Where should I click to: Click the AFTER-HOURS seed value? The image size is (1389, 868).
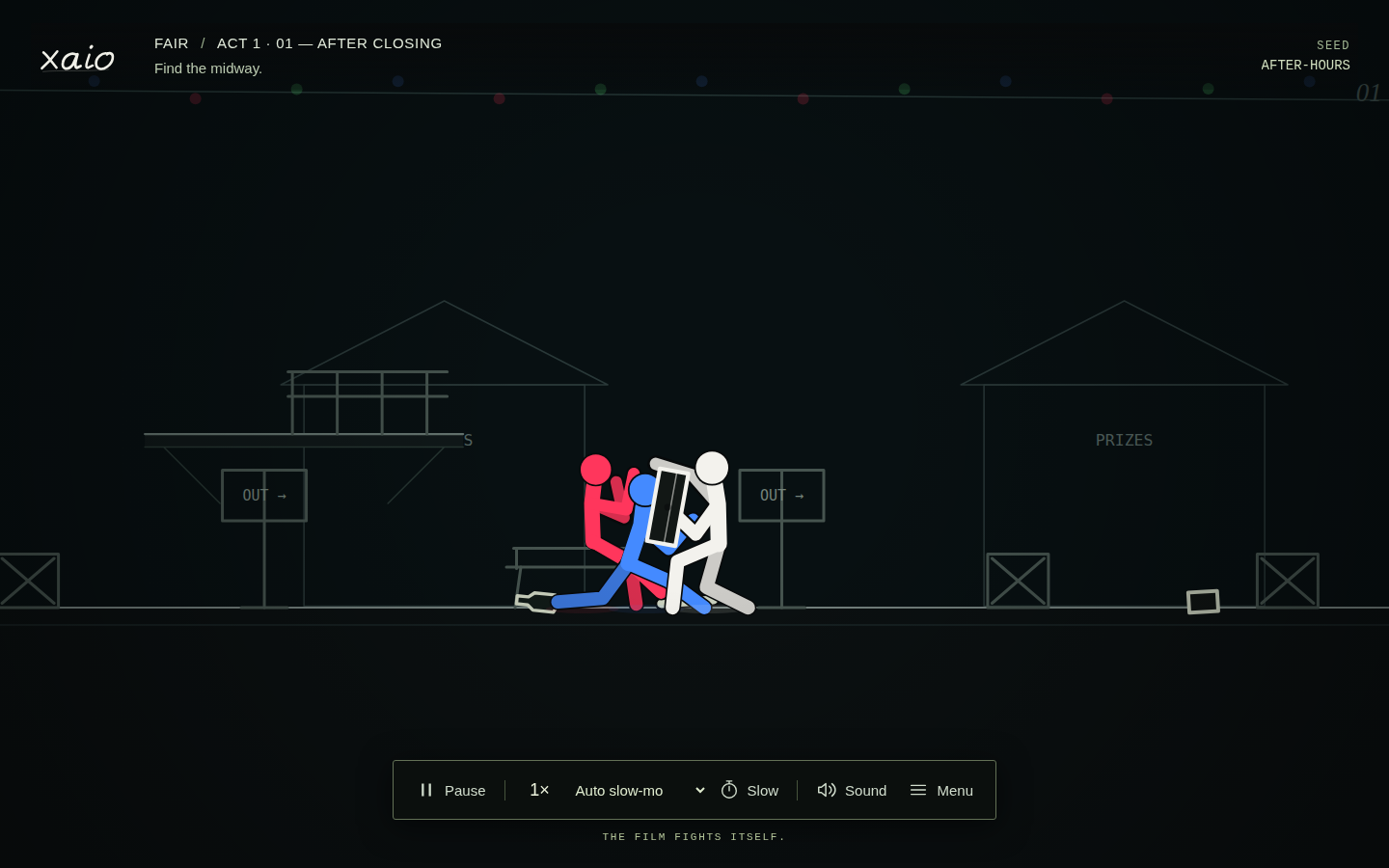tap(1306, 65)
